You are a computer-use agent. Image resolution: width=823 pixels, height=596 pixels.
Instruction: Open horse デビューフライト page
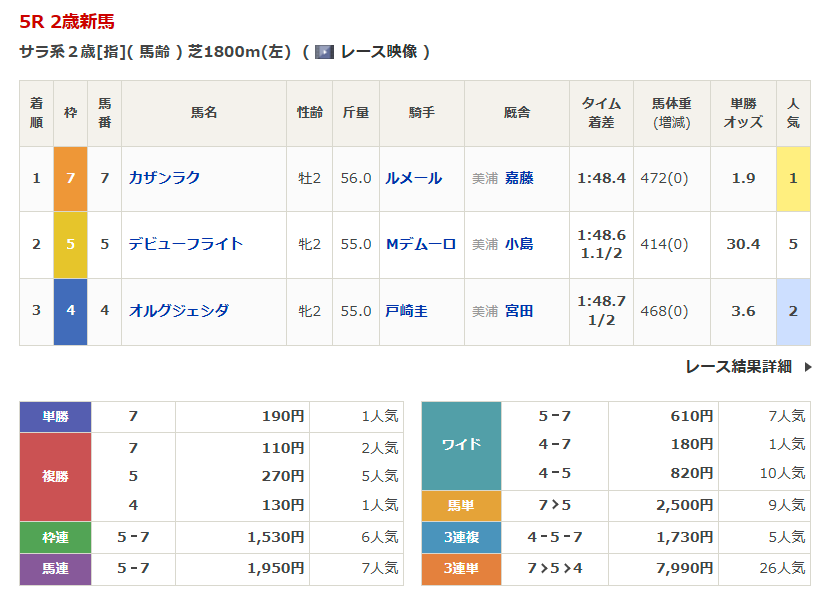(x=186, y=244)
